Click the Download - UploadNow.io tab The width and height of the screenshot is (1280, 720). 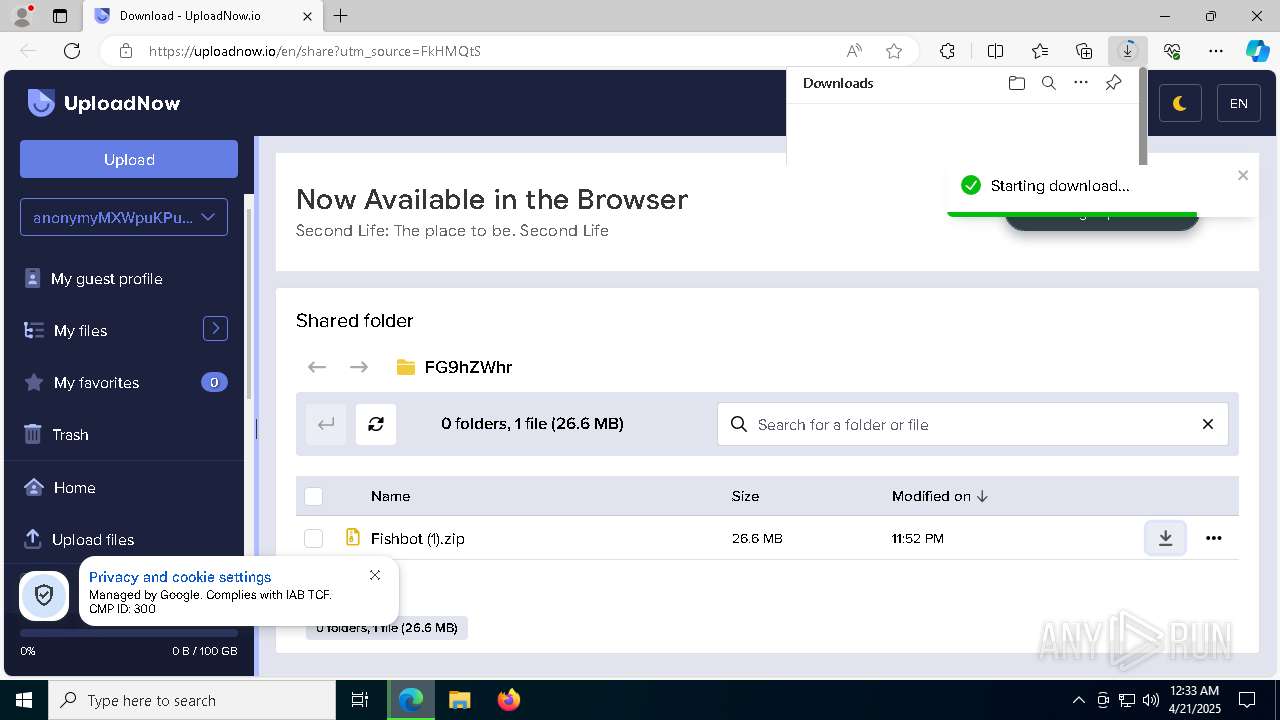click(x=203, y=16)
